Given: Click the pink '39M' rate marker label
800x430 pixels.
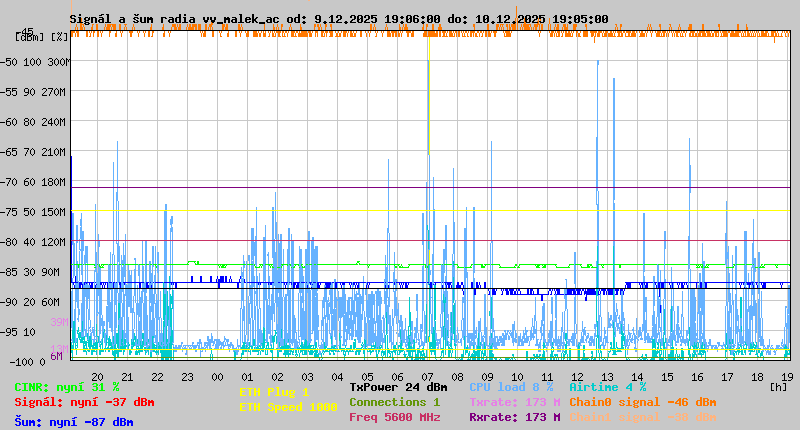Looking at the screenshot, I should coord(59,322).
